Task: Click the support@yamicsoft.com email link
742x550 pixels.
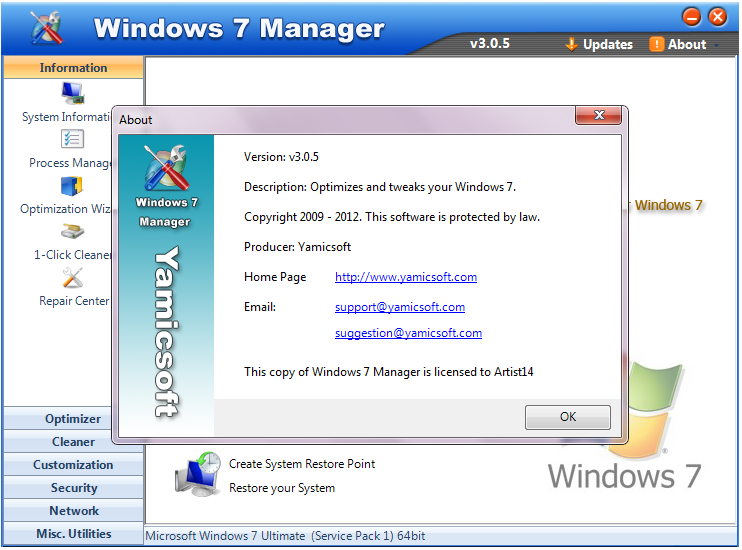Action: click(400, 307)
